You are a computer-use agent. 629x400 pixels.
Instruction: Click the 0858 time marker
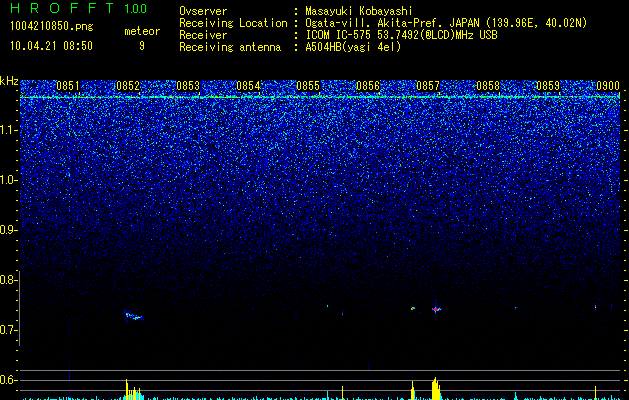click(488, 86)
